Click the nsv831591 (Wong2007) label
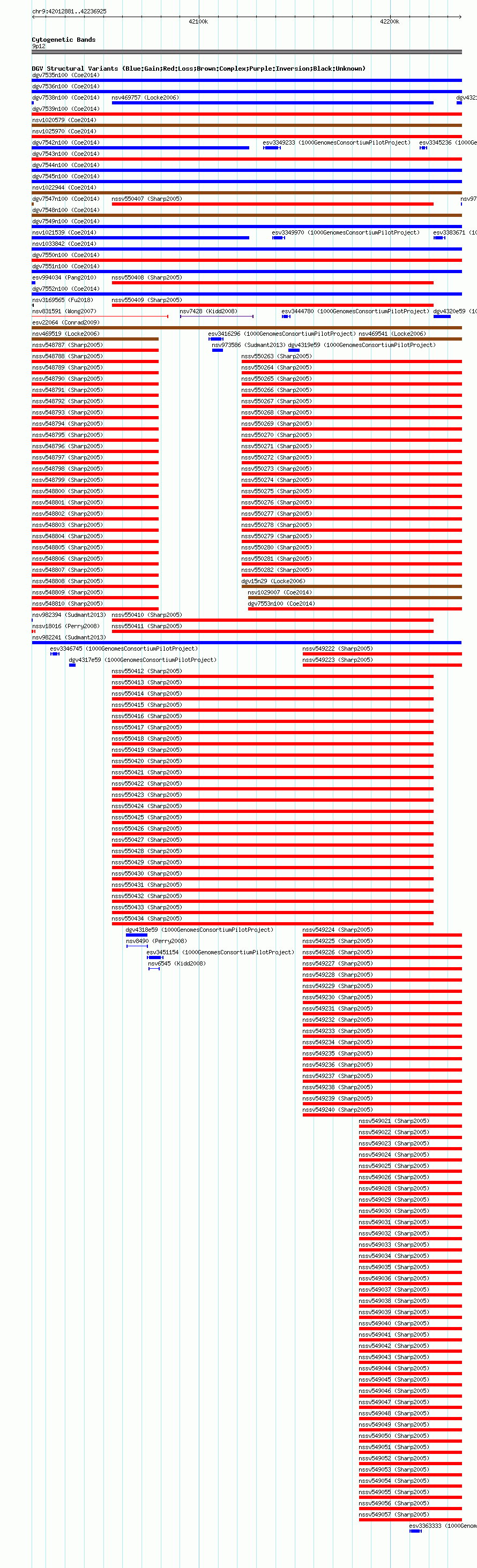Image resolution: width=477 pixels, height=1568 pixels. tap(64, 312)
